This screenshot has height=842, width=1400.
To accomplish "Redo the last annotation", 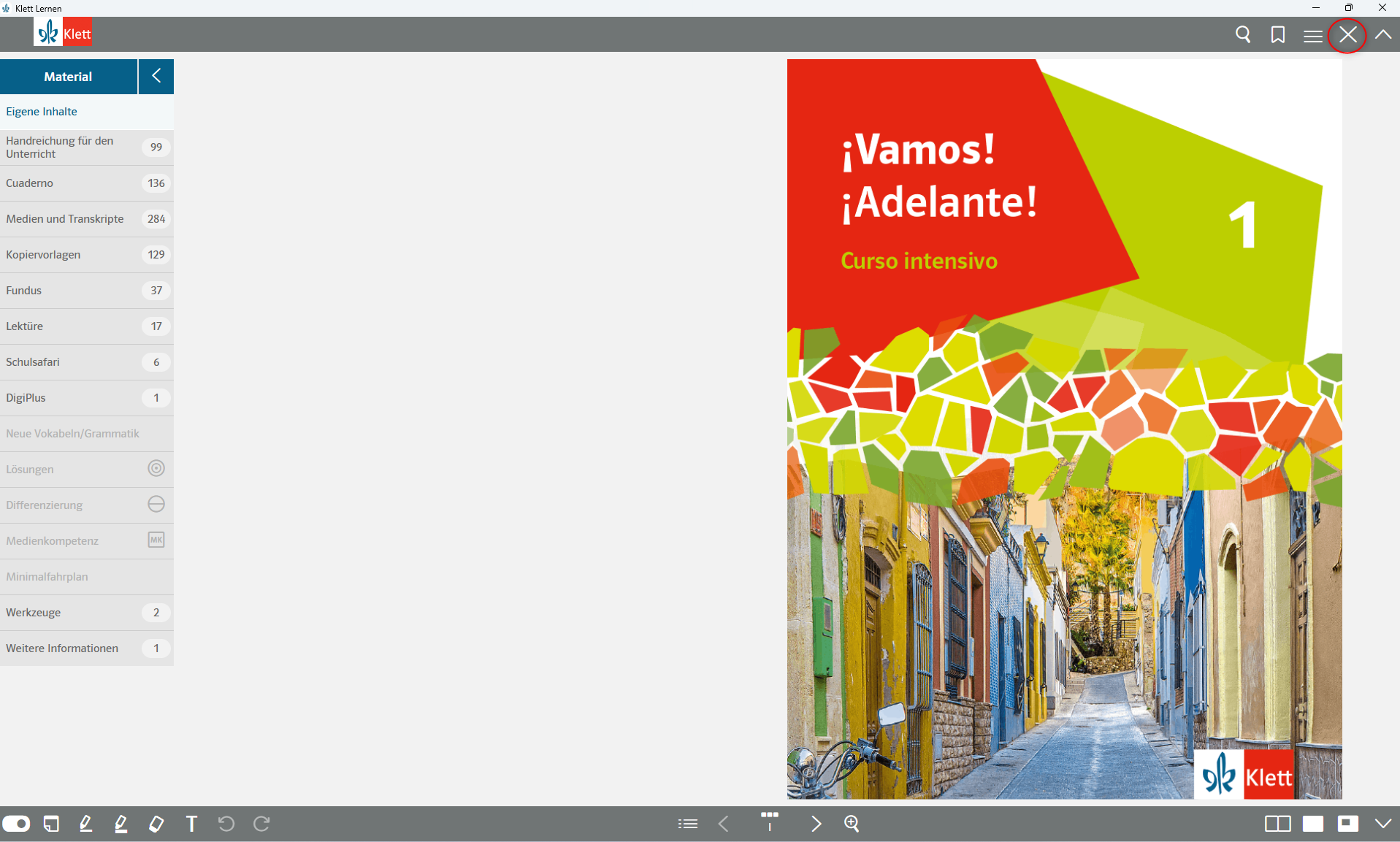I will (x=261, y=824).
